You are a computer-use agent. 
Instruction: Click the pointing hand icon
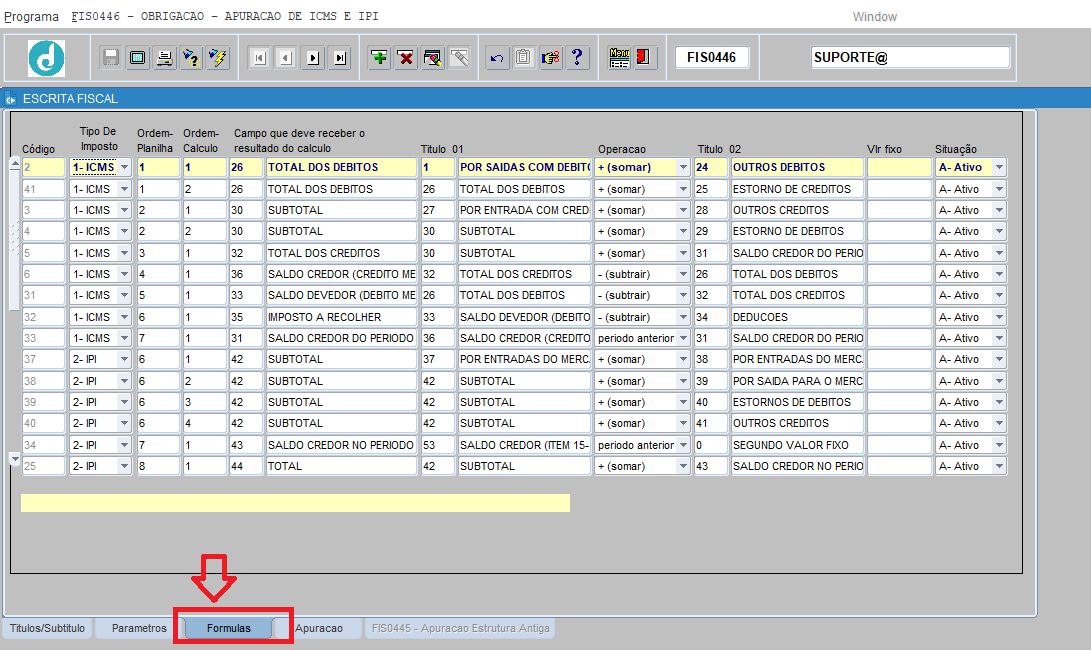pos(550,58)
